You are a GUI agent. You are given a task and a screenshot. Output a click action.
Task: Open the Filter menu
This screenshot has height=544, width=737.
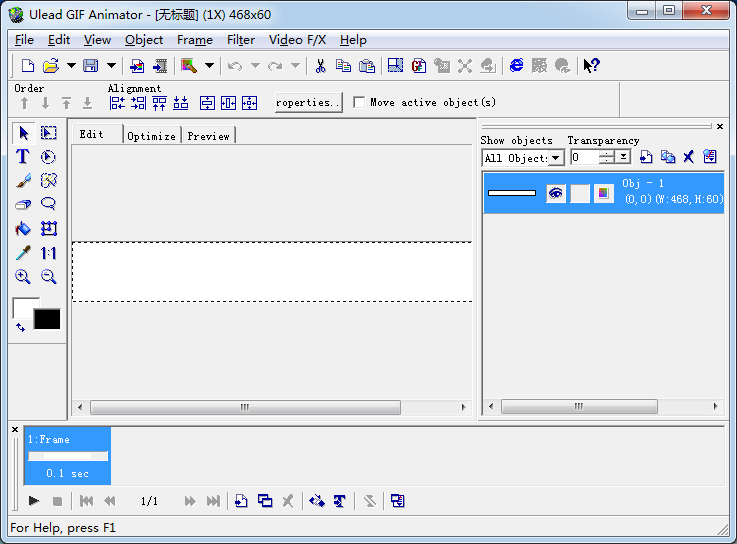(x=240, y=40)
